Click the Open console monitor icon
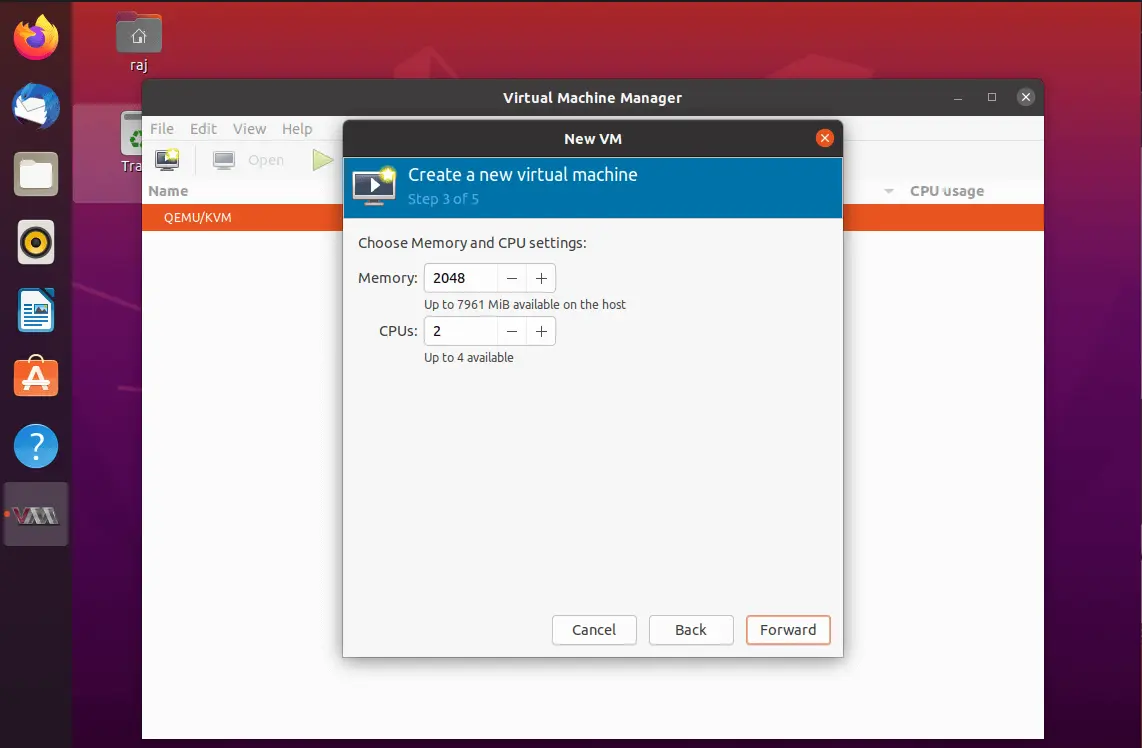 (224, 160)
